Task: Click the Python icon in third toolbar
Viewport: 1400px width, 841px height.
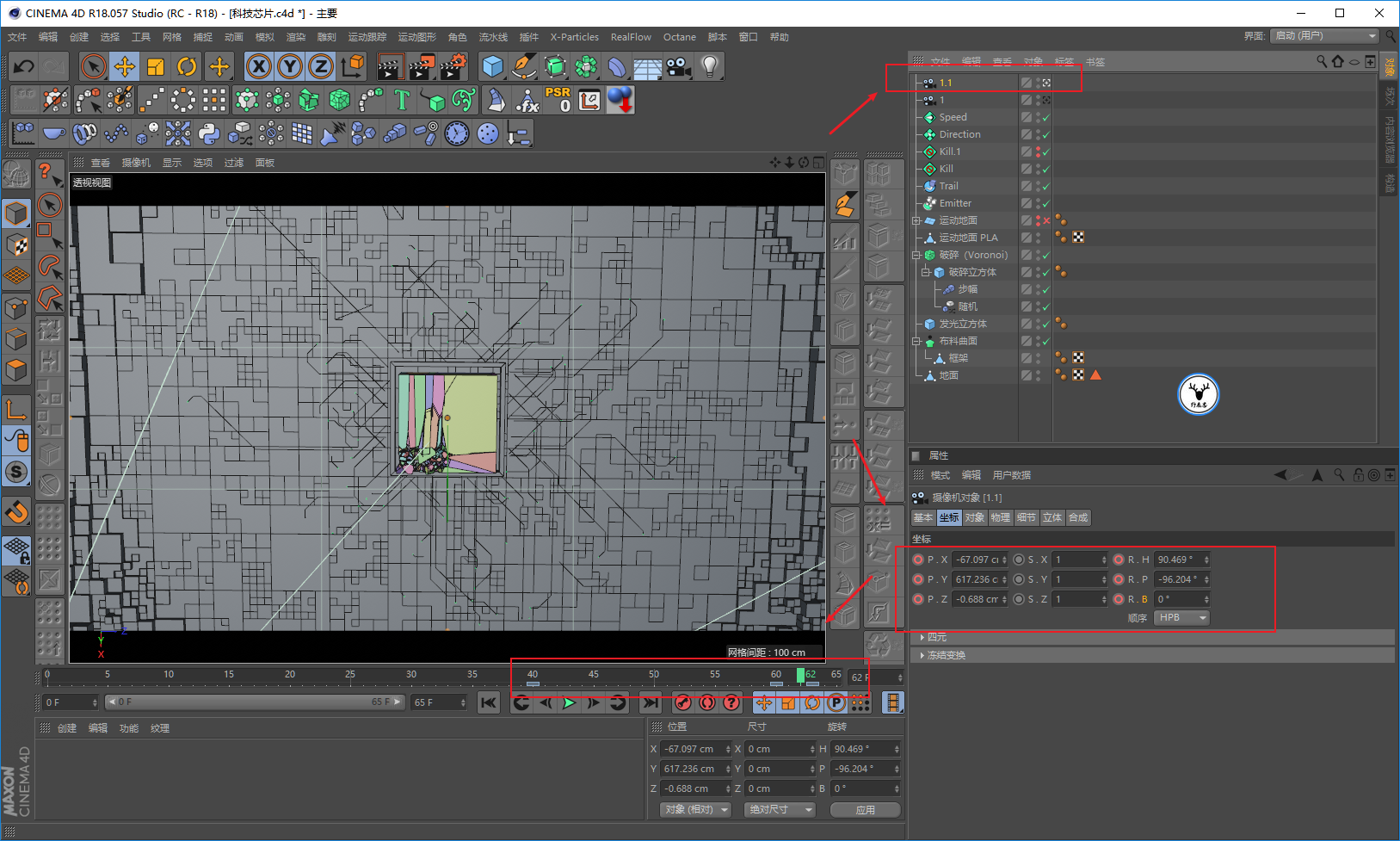Action: tap(209, 133)
